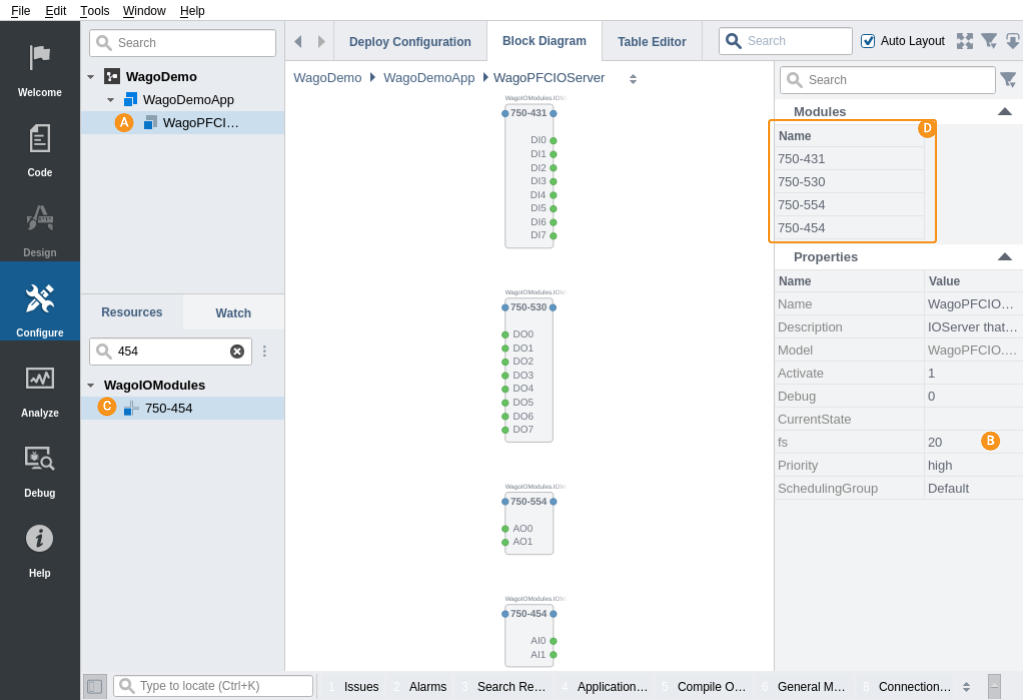Click the Welcome flag icon
This screenshot has width=1023, height=700.
click(x=40, y=60)
